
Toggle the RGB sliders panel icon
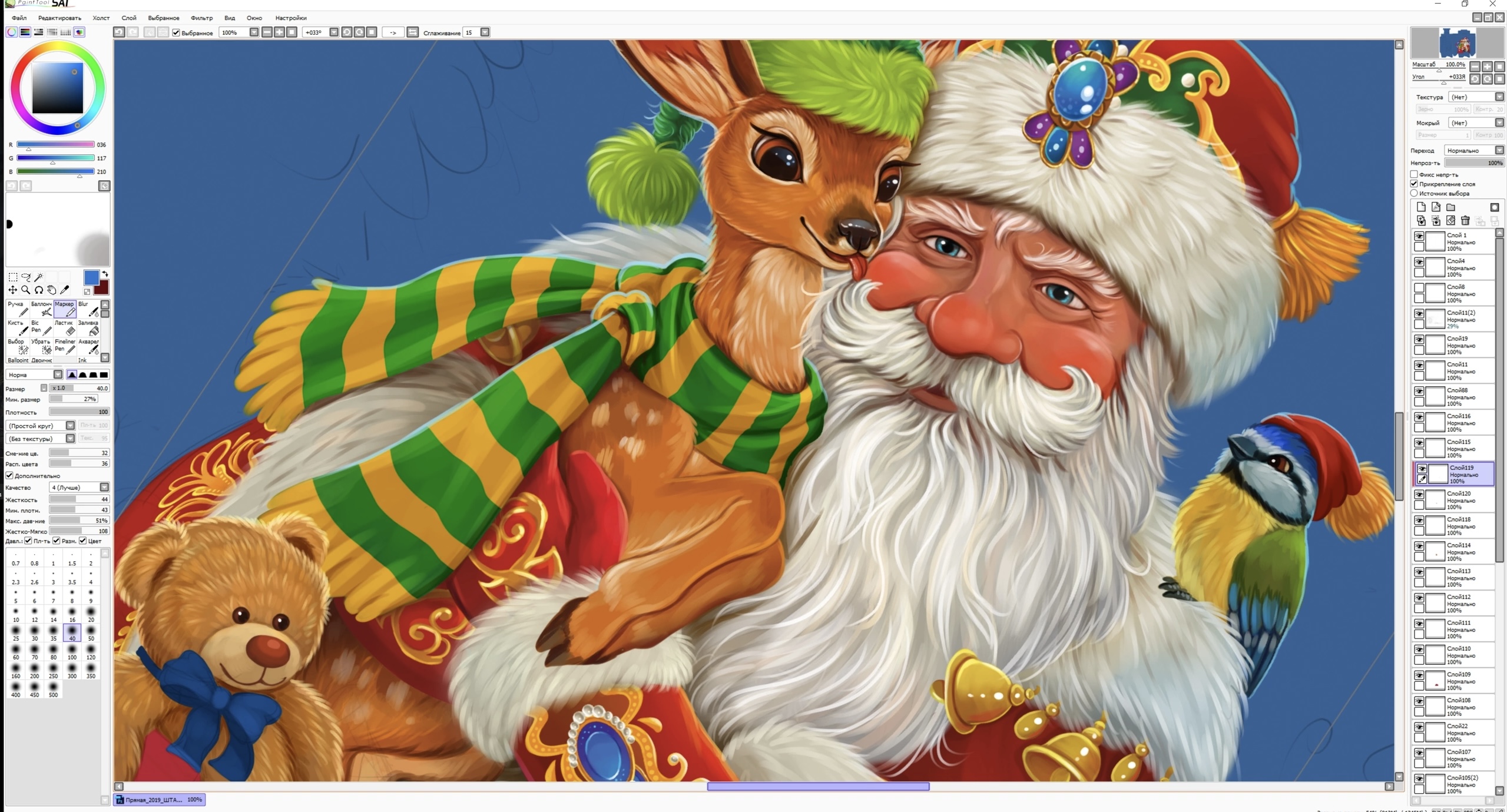tap(25, 32)
